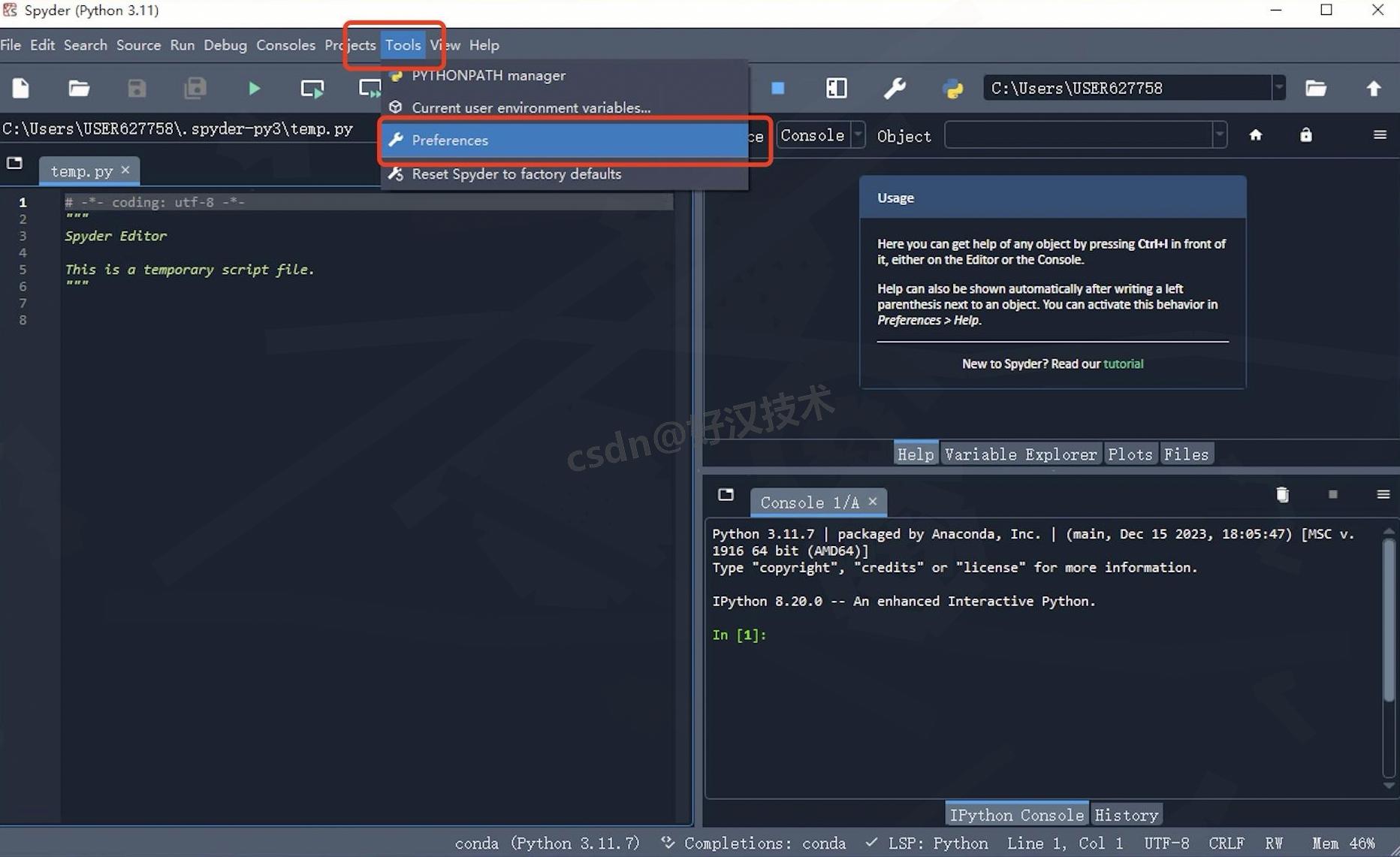1400x857 pixels.
Task: Run the temp.py script
Action: (254, 88)
